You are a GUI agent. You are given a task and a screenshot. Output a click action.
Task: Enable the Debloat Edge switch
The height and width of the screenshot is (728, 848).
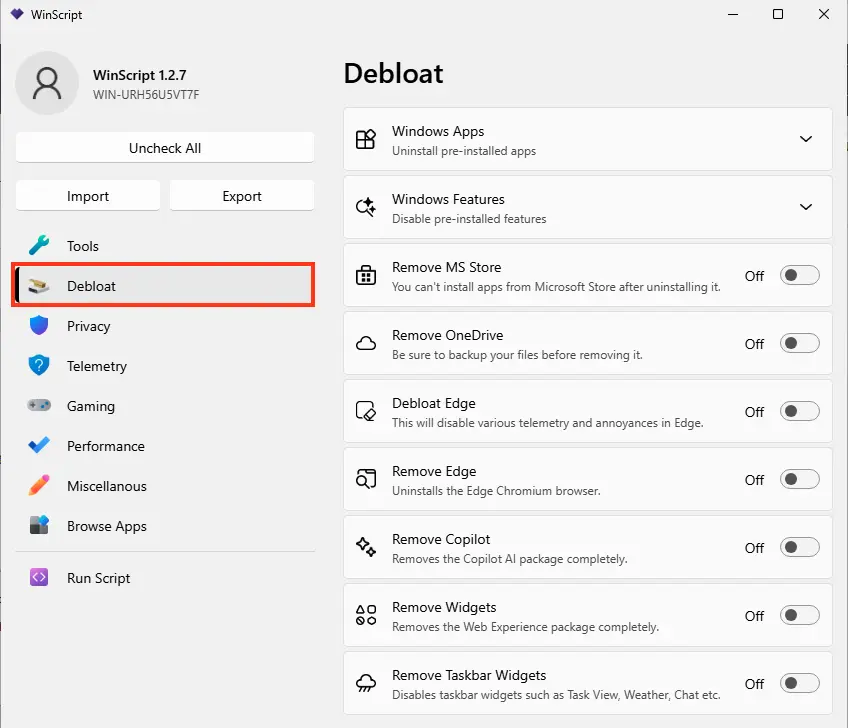click(799, 412)
